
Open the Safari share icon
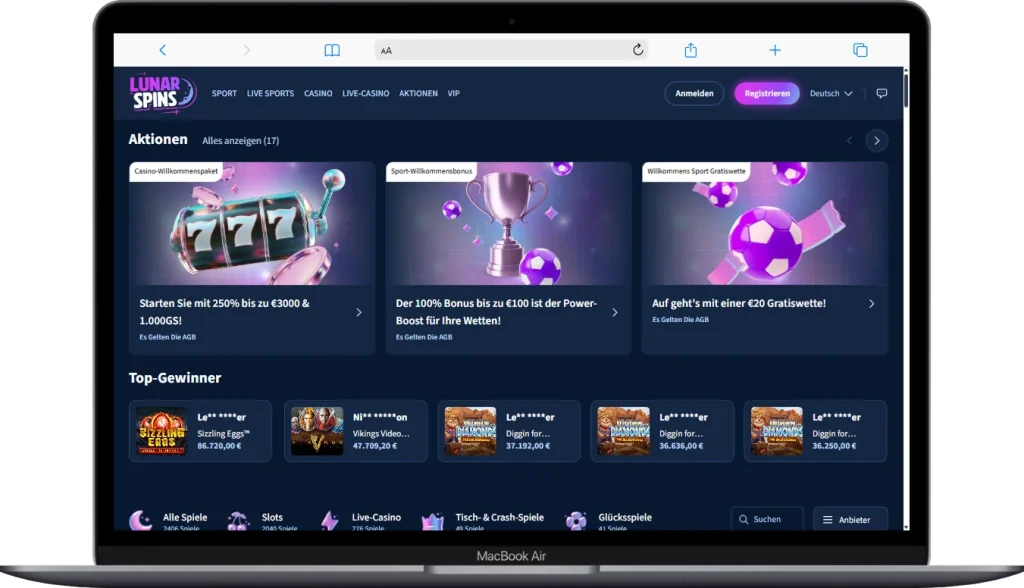click(x=690, y=50)
